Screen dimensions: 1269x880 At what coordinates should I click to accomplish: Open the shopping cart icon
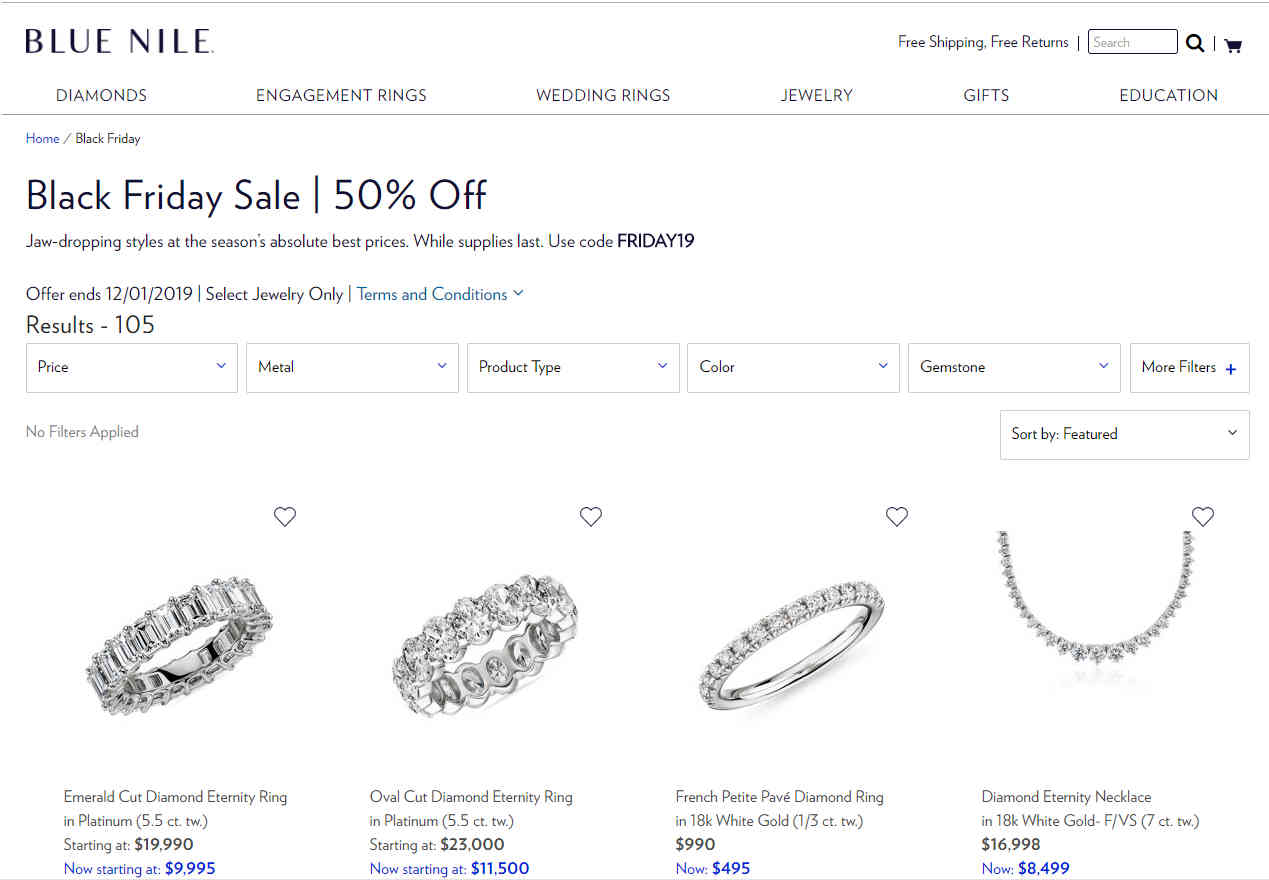[1233, 44]
